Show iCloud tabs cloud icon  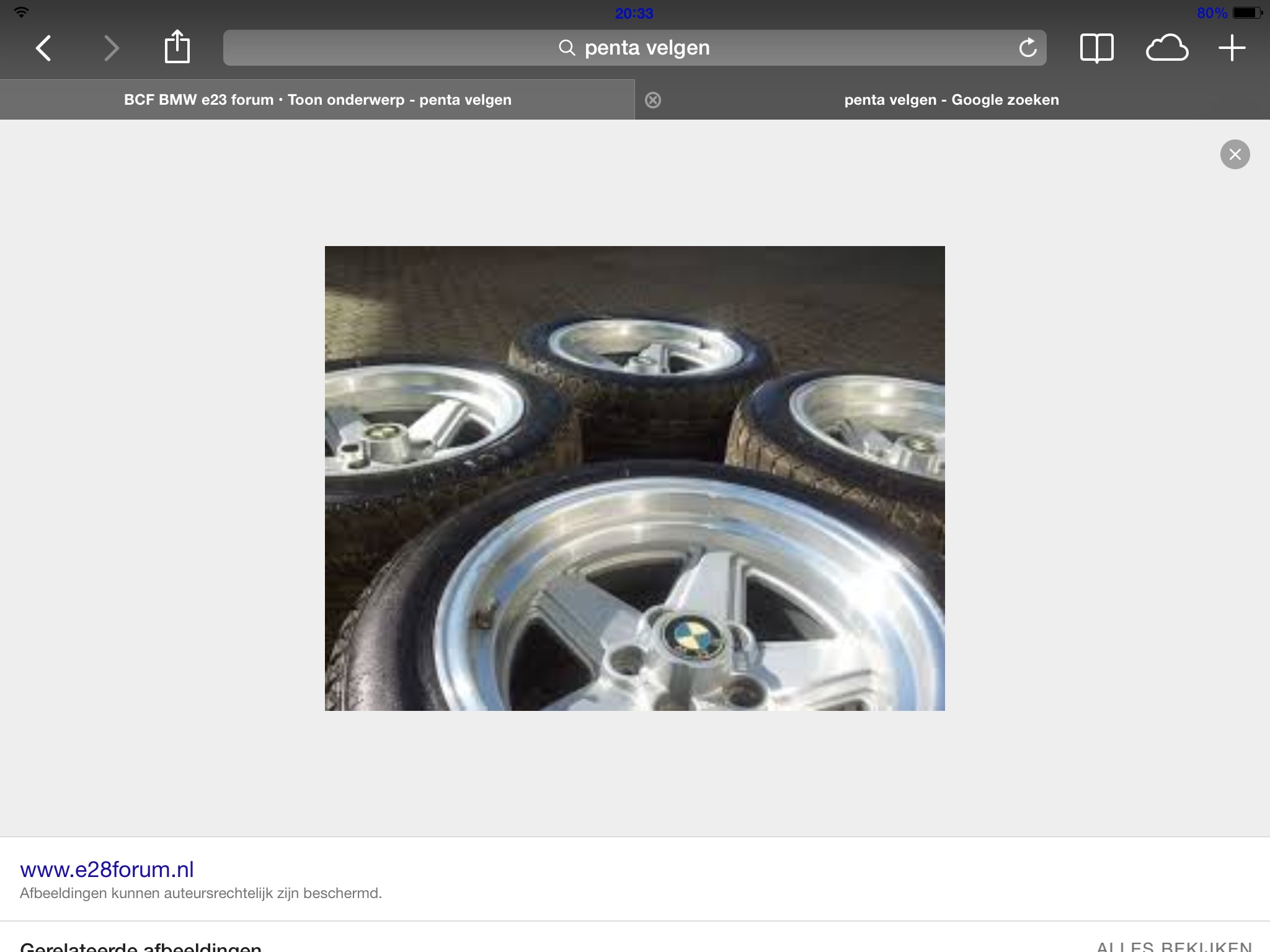coord(1166,48)
